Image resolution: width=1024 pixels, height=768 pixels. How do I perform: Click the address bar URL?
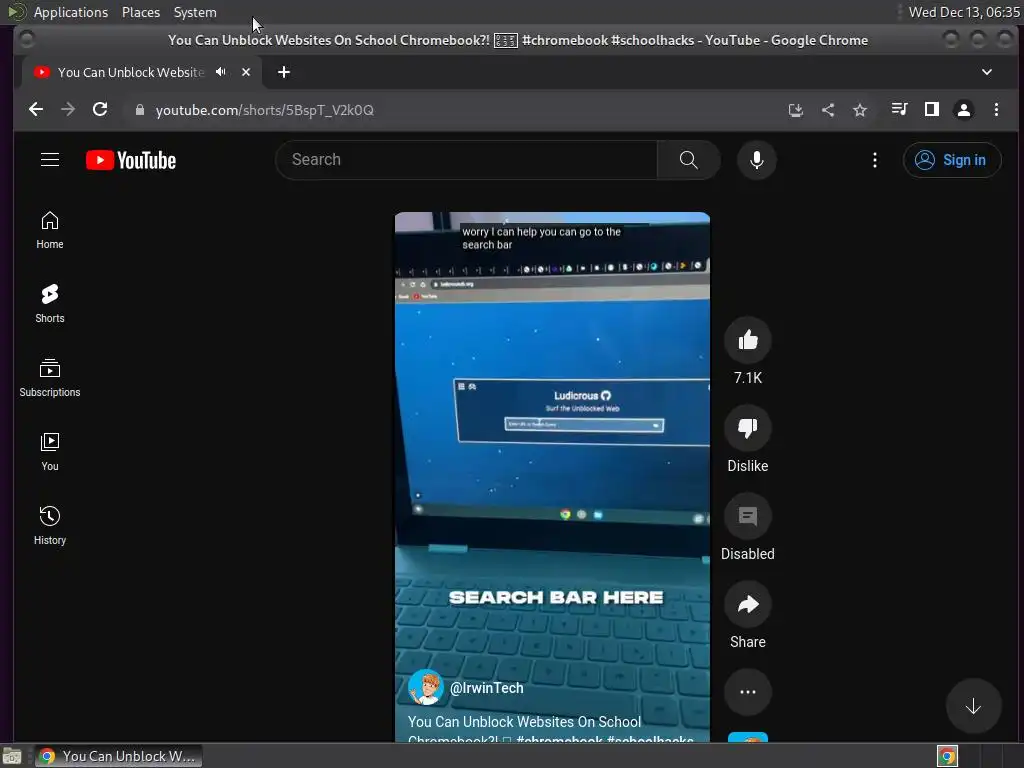264,110
